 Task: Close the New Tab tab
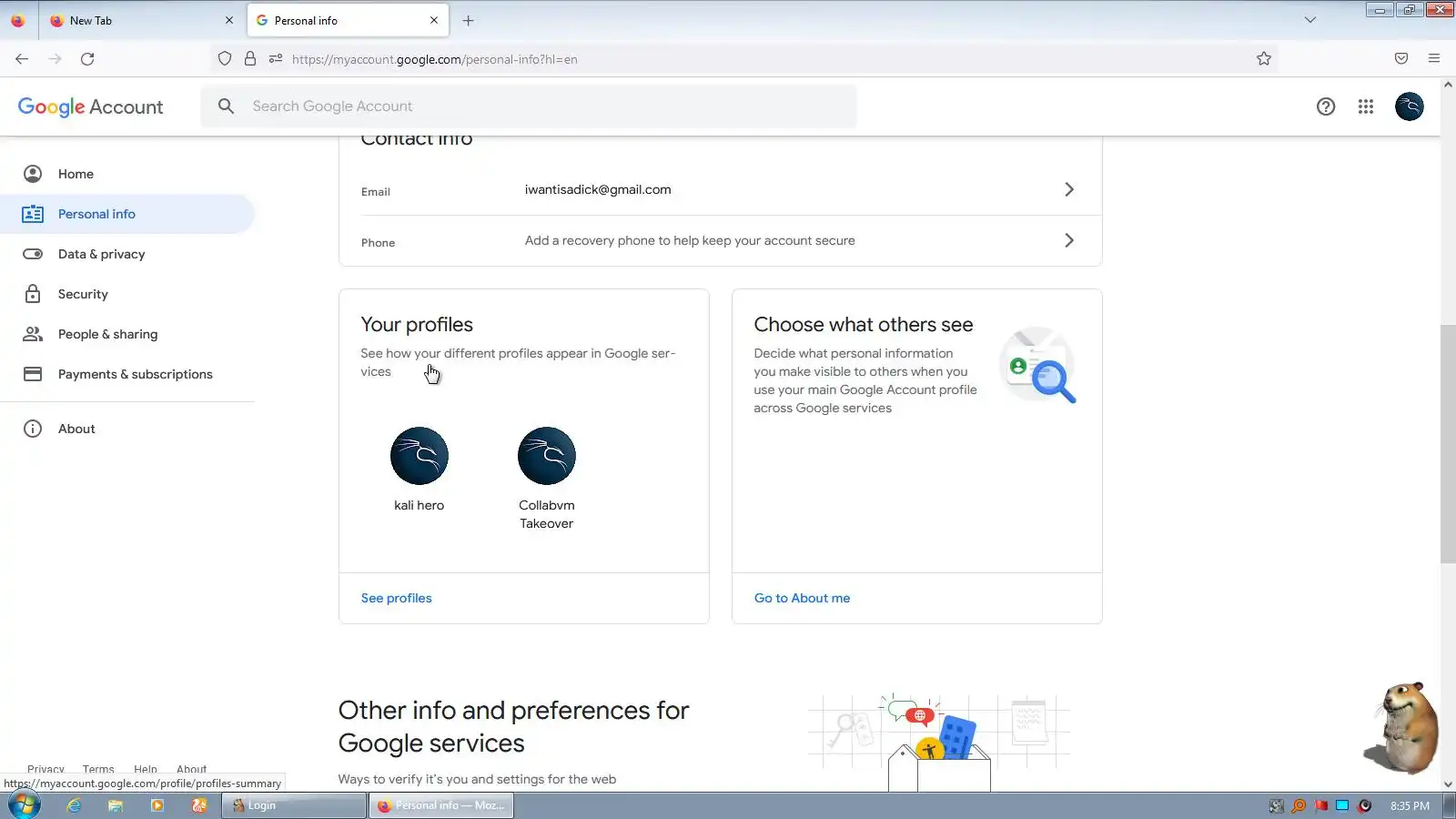point(229,20)
